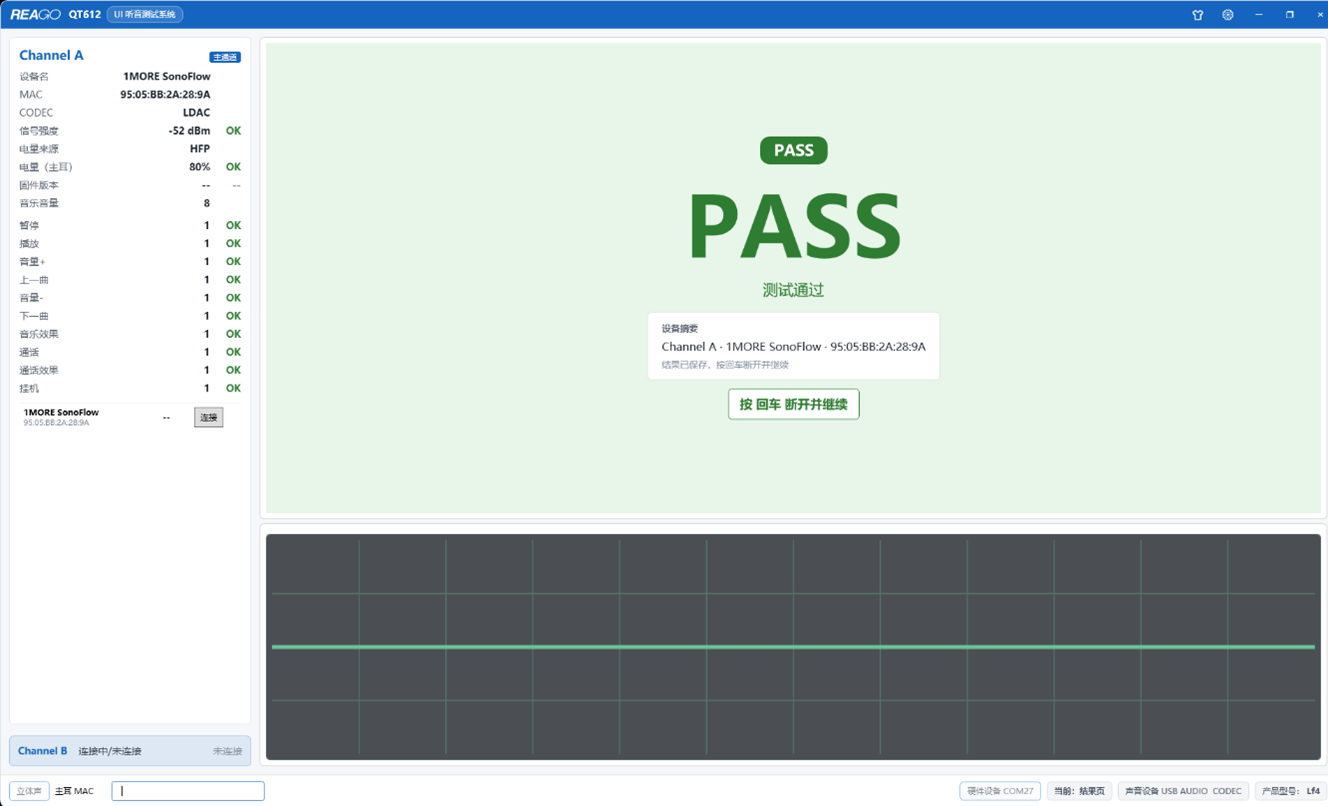Close the QT612 window

coord(1320,15)
